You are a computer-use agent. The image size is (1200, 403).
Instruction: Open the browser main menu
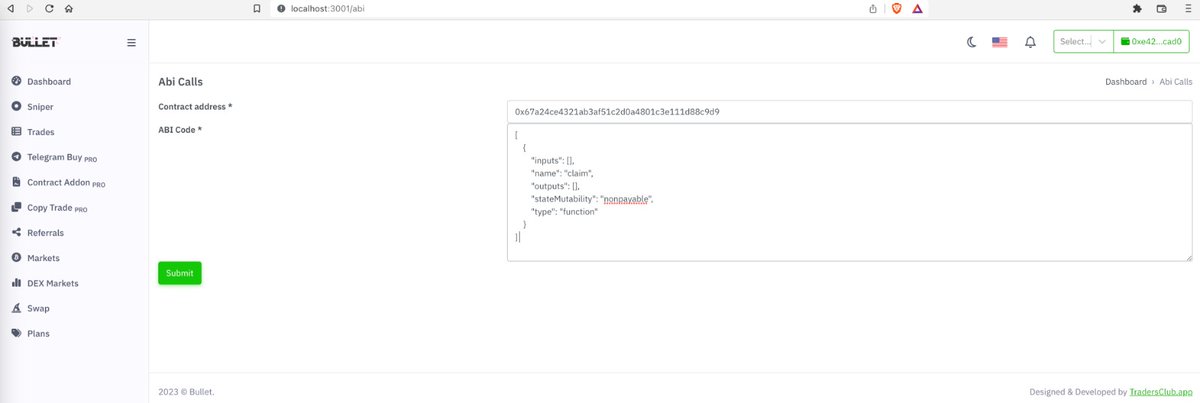(1186, 8)
